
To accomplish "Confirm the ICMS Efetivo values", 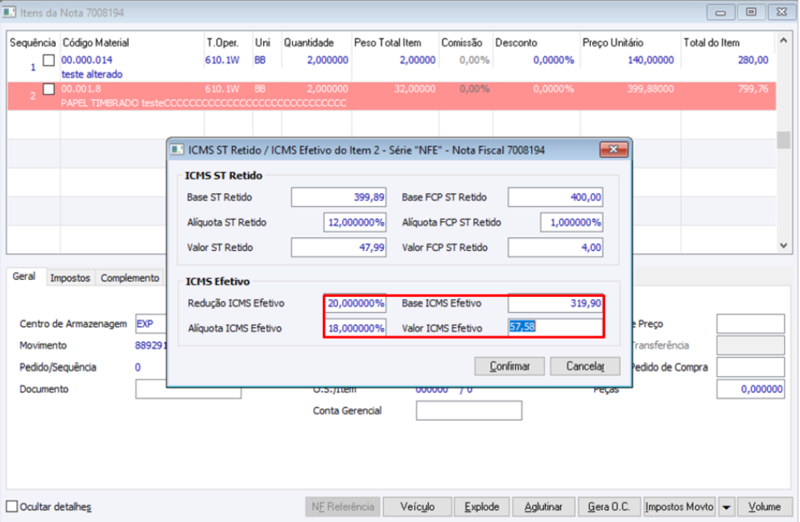I will pyautogui.click(x=509, y=366).
